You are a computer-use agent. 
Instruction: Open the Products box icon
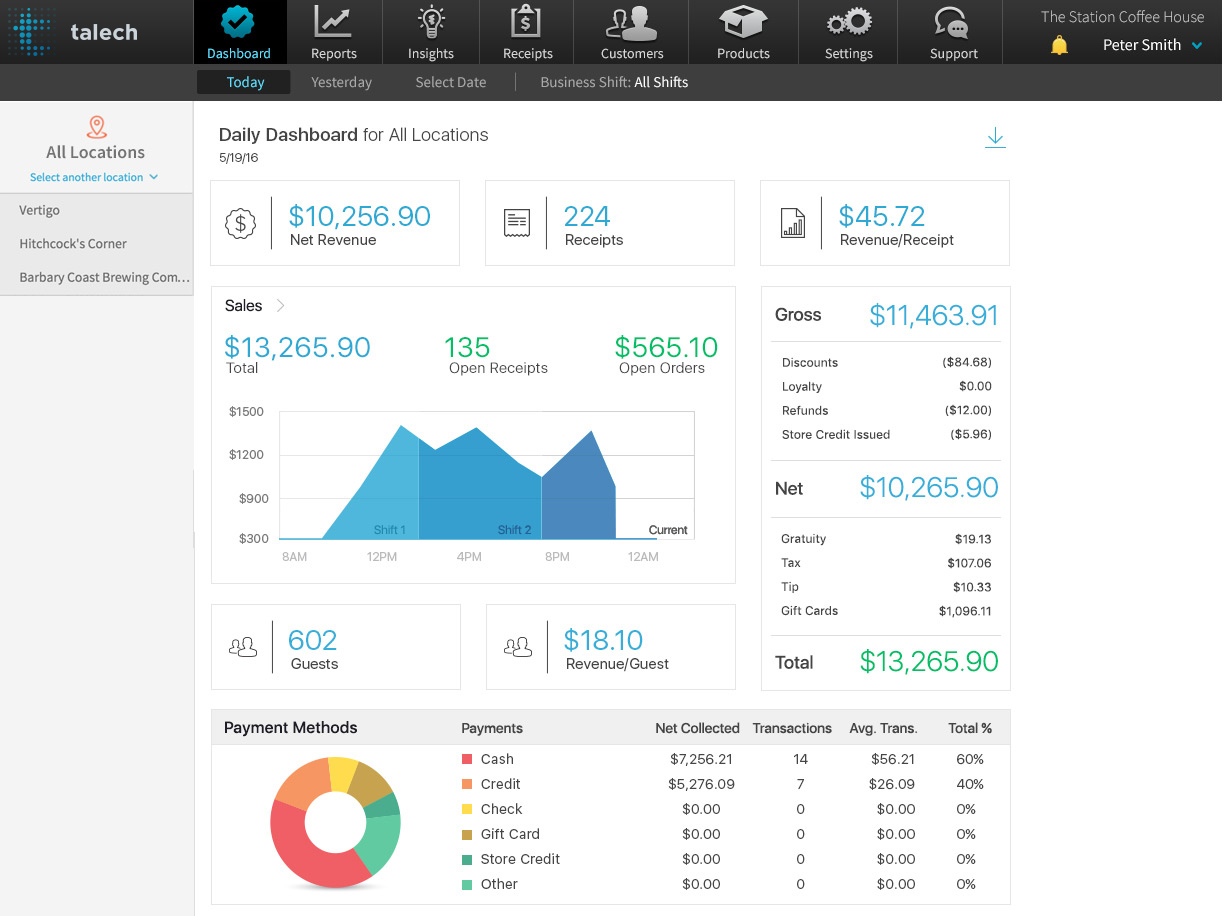click(x=743, y=22)
